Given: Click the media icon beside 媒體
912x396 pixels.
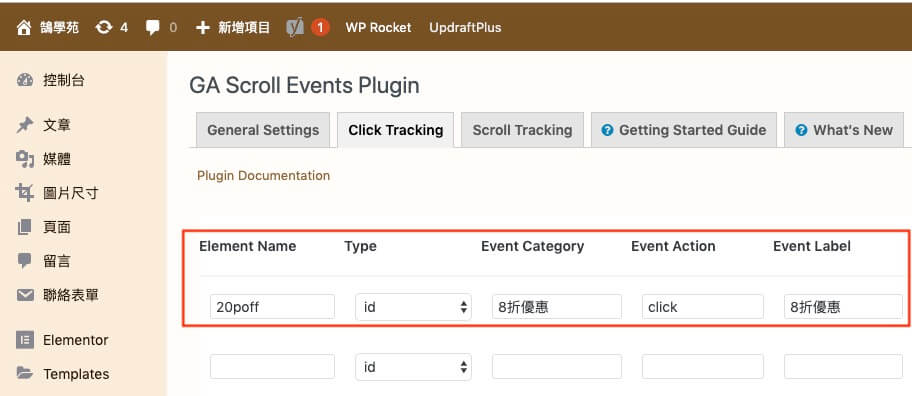Looking at the screenshot, I should tap(25, 159).
